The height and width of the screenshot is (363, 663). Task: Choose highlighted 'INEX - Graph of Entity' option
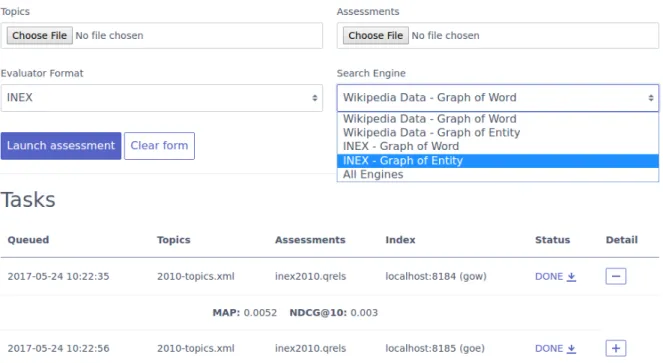pyautogui.click(x=498, y=161)
